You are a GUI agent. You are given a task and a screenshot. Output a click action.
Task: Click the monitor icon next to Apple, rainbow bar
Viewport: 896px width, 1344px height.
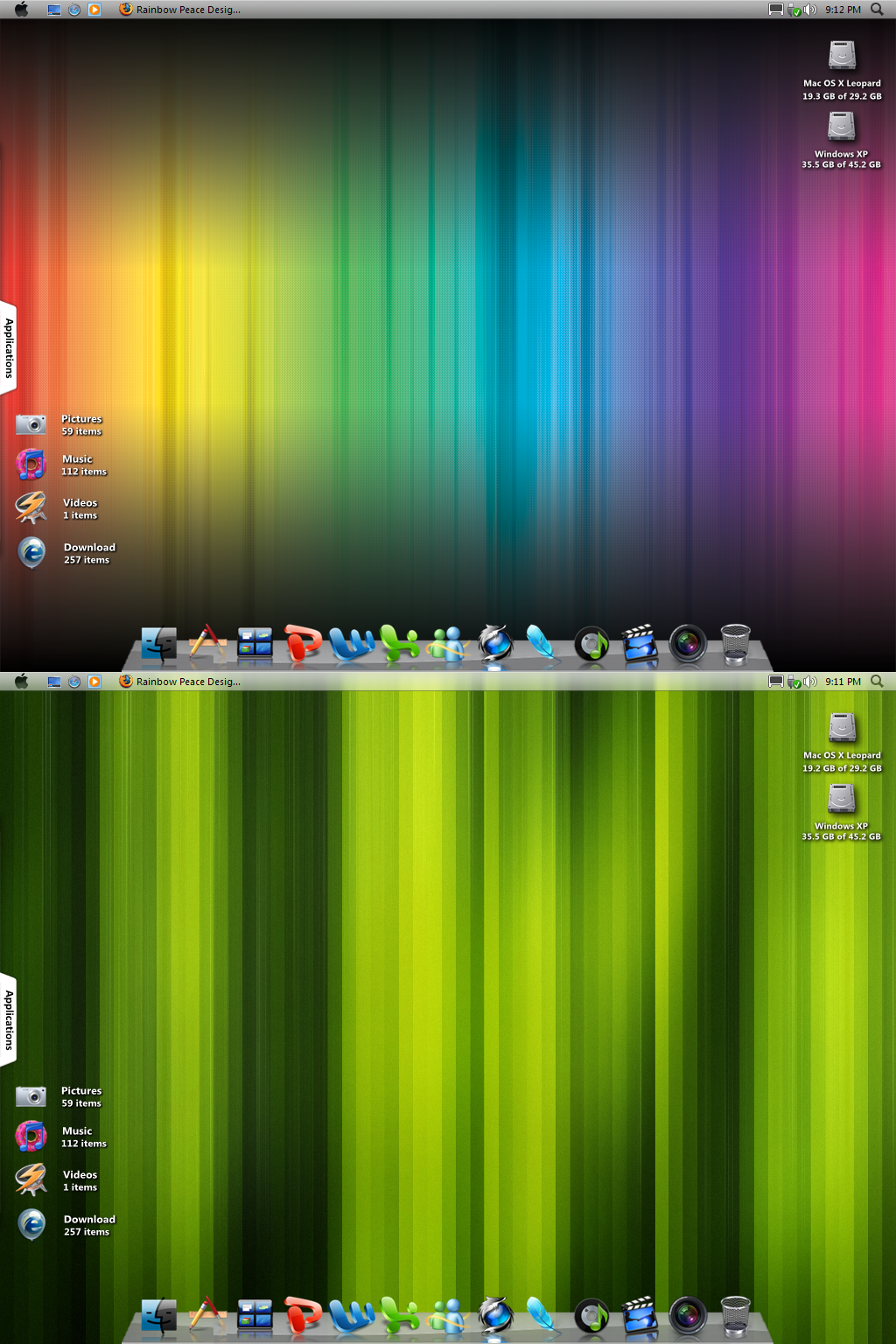click(x=54, y=10)
